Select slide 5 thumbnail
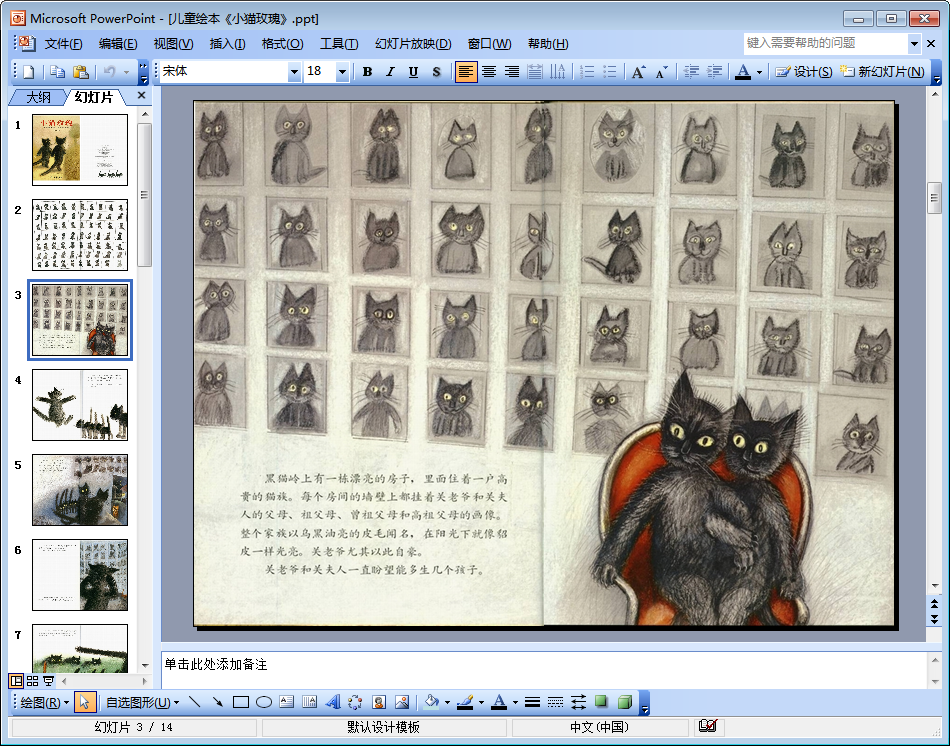Screen dimensions: 950x746 pos(80,490)
